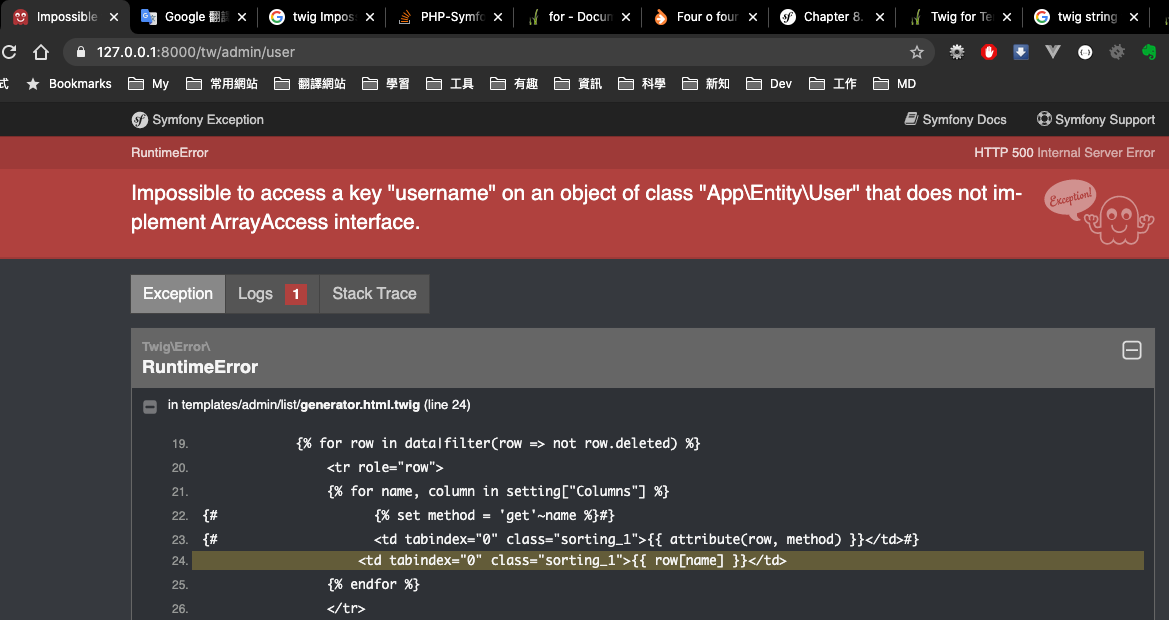Image resolution: width=1169 pixels, height=620 pixels.
Task: Go to the browser home icon
Action: [41, 51]
